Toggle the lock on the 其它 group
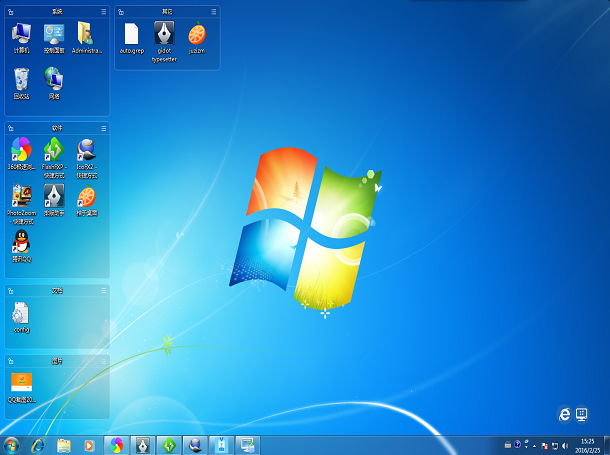The image size is (610, 455). [121, 12]
